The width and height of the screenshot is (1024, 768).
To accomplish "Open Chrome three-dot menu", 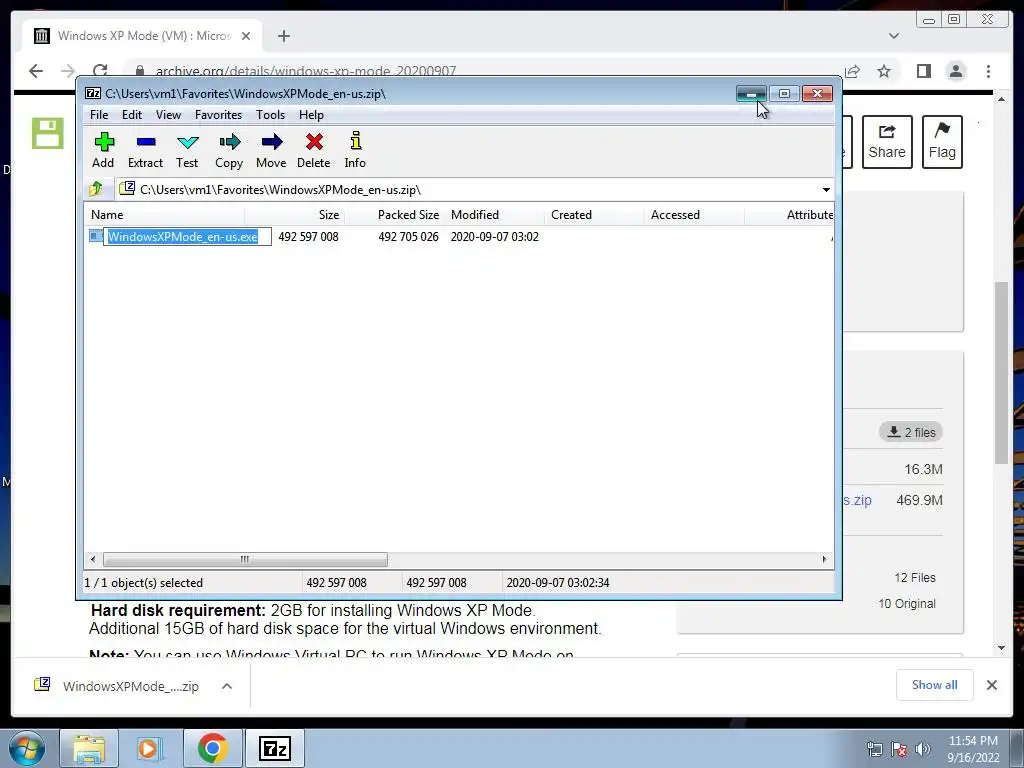I will click(988, 71).
